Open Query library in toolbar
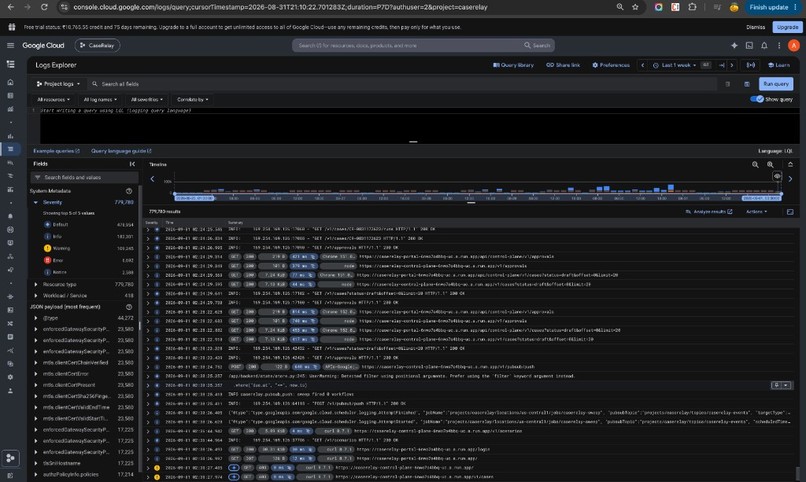The image size is (806, 482). point(513,65)
